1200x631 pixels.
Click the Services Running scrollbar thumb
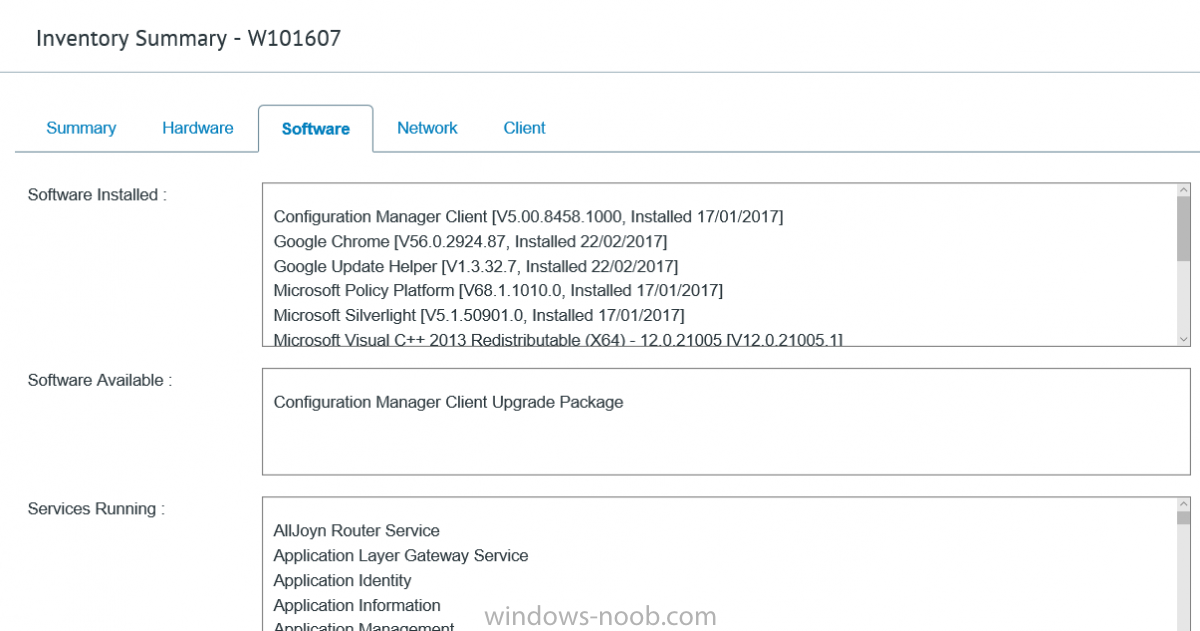(1184, 518)
